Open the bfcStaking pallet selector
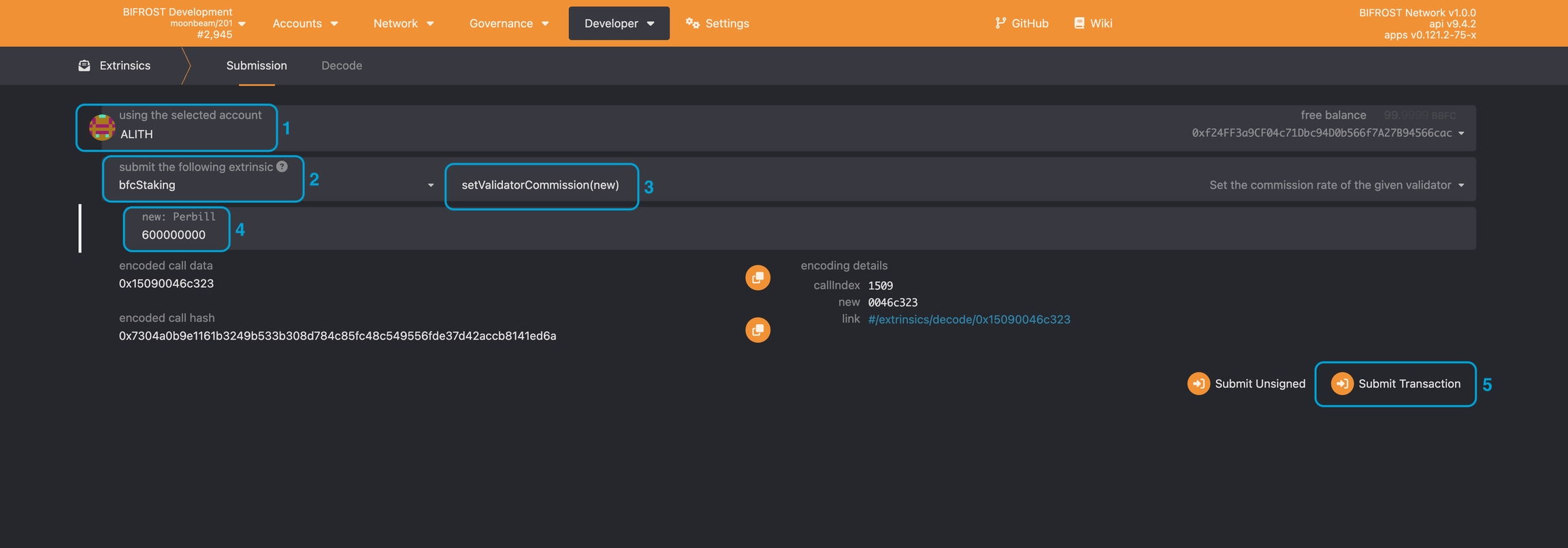The image size is (1568, 548). pyautogui.click(x=272, y=185)
